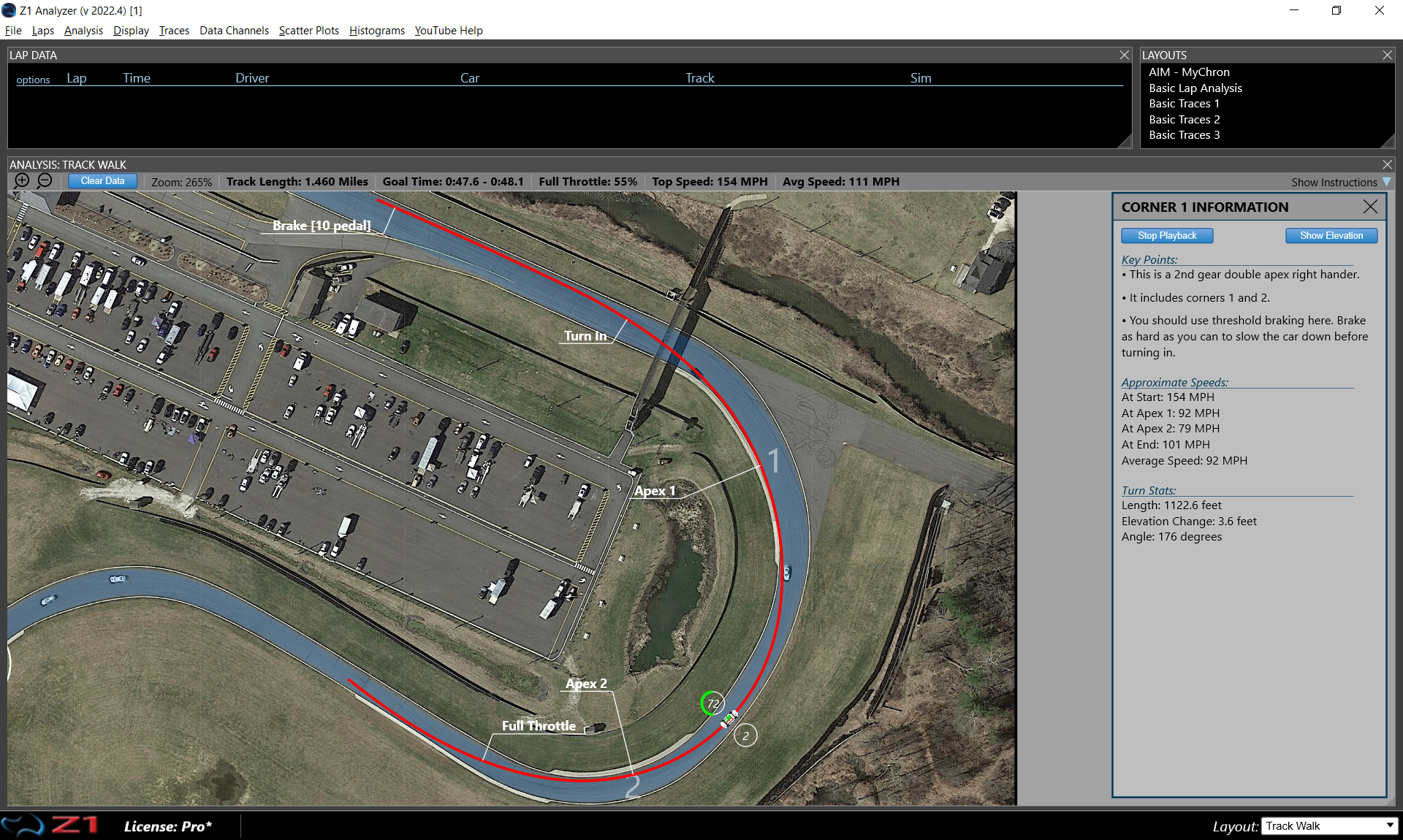The height and width of the screenshot is (840, 1403).
Task: Close the Lap Data panel
Action: click(1125, 55)
